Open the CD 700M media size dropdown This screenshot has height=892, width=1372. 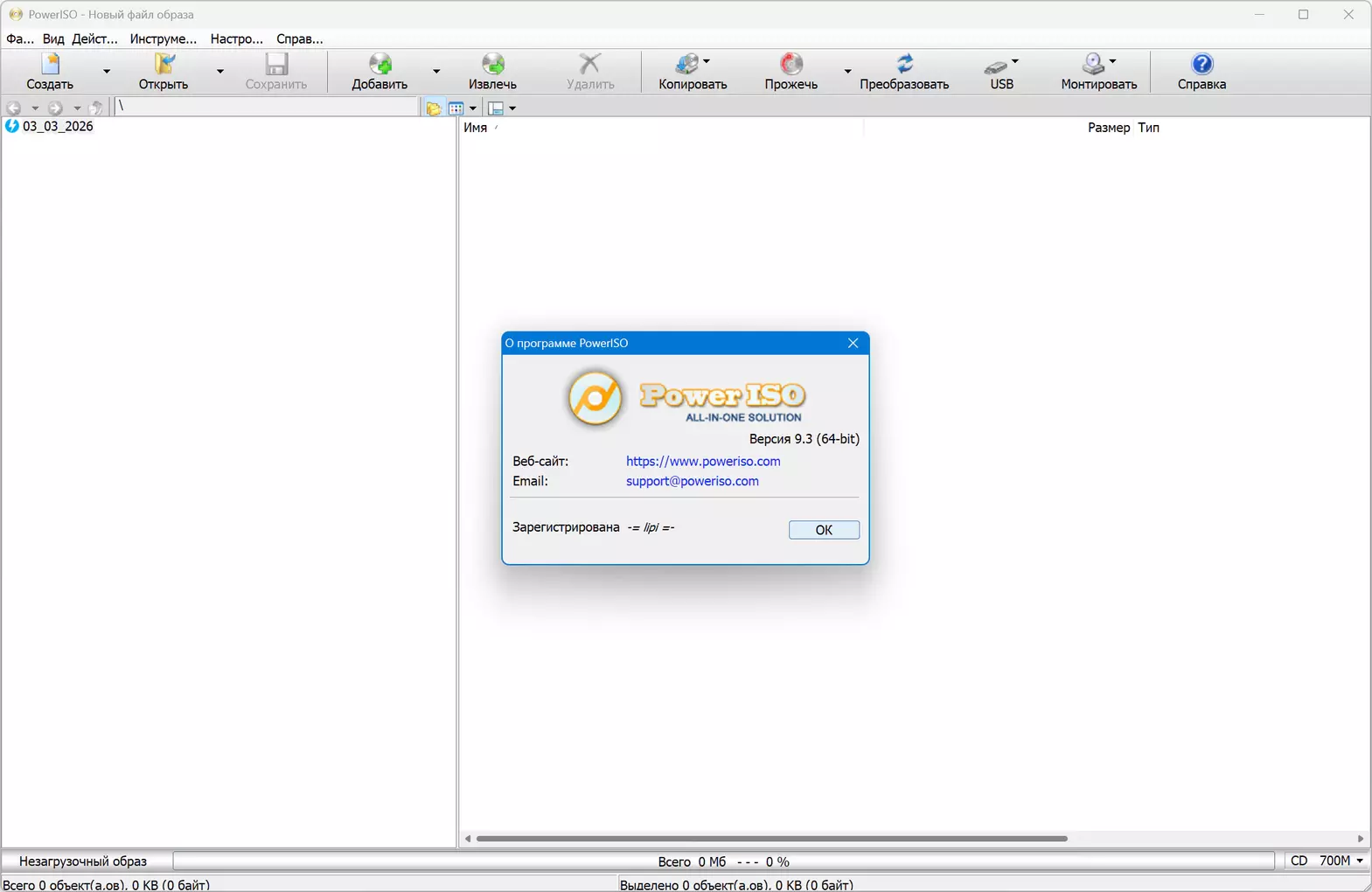point(1325,861)
